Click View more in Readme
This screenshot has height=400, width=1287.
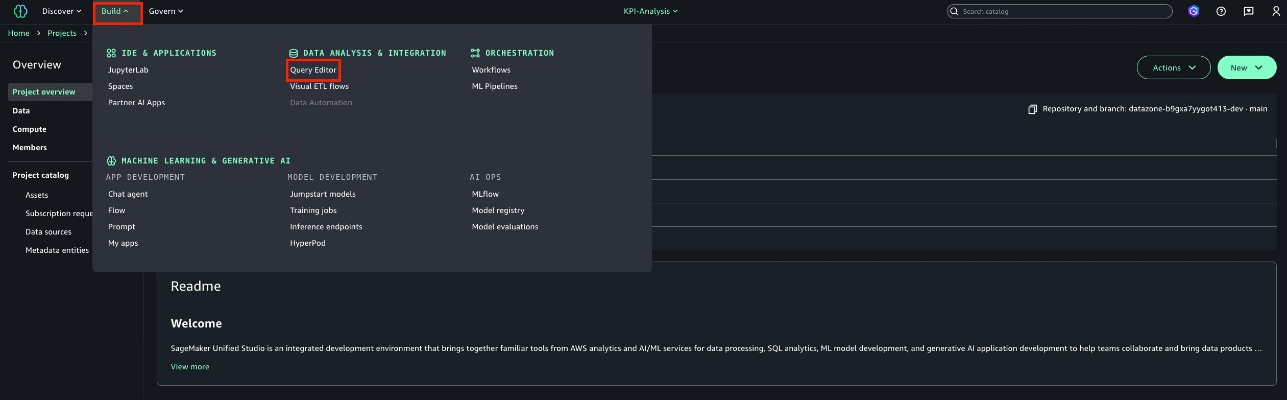click(190, 367)
